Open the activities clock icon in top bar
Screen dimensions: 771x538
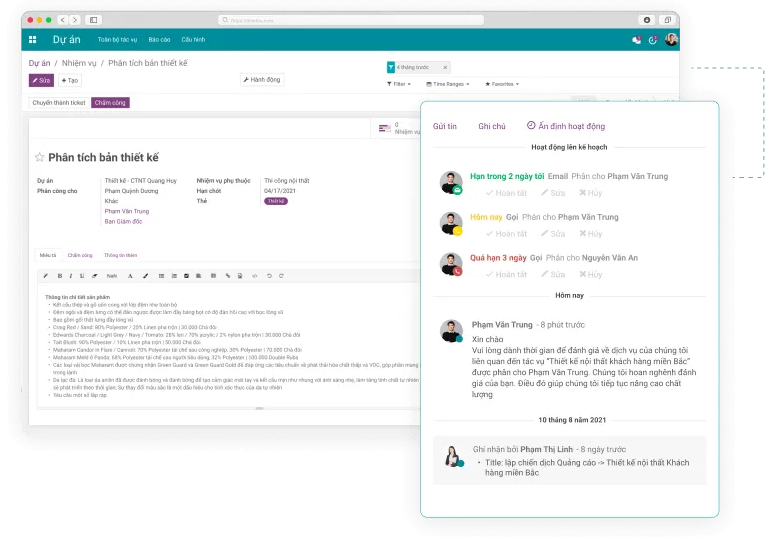click(x=653, y=40)
